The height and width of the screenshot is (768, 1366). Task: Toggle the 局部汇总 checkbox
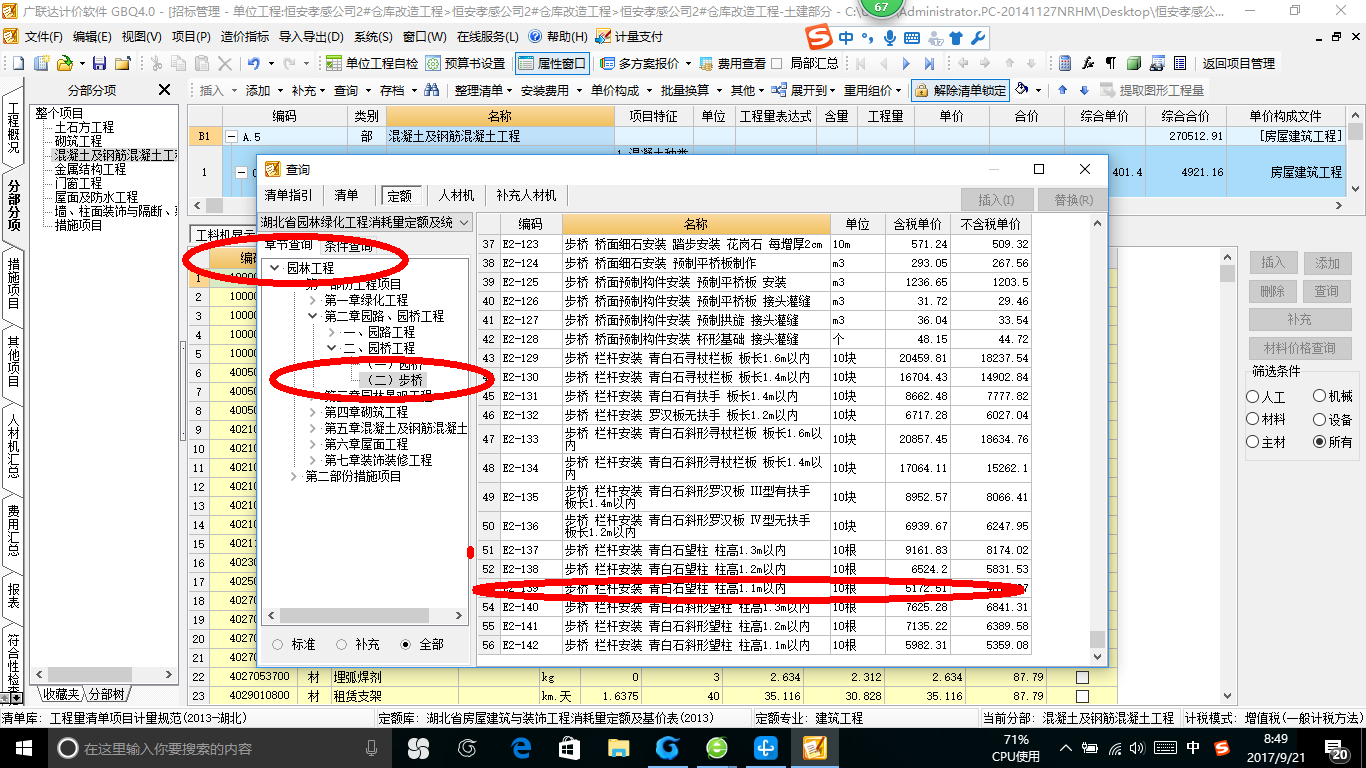[777, 63]
